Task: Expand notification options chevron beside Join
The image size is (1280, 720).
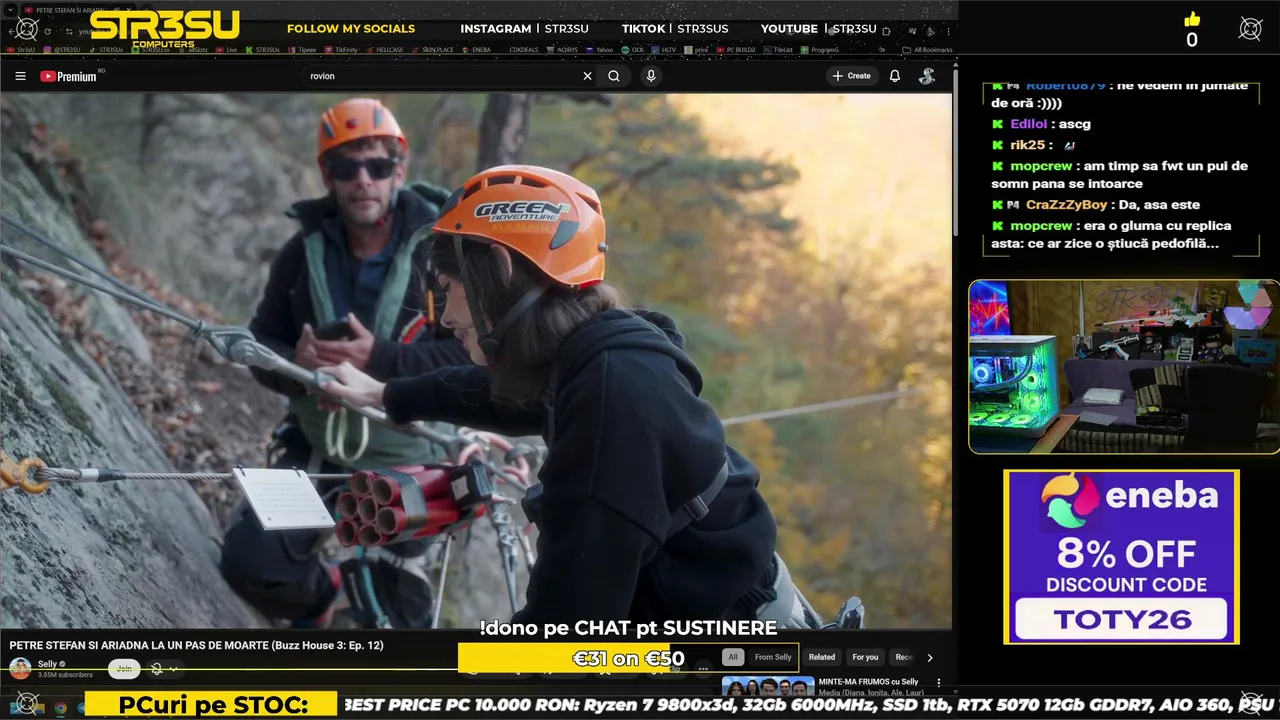Action: (x=173, y=669)
